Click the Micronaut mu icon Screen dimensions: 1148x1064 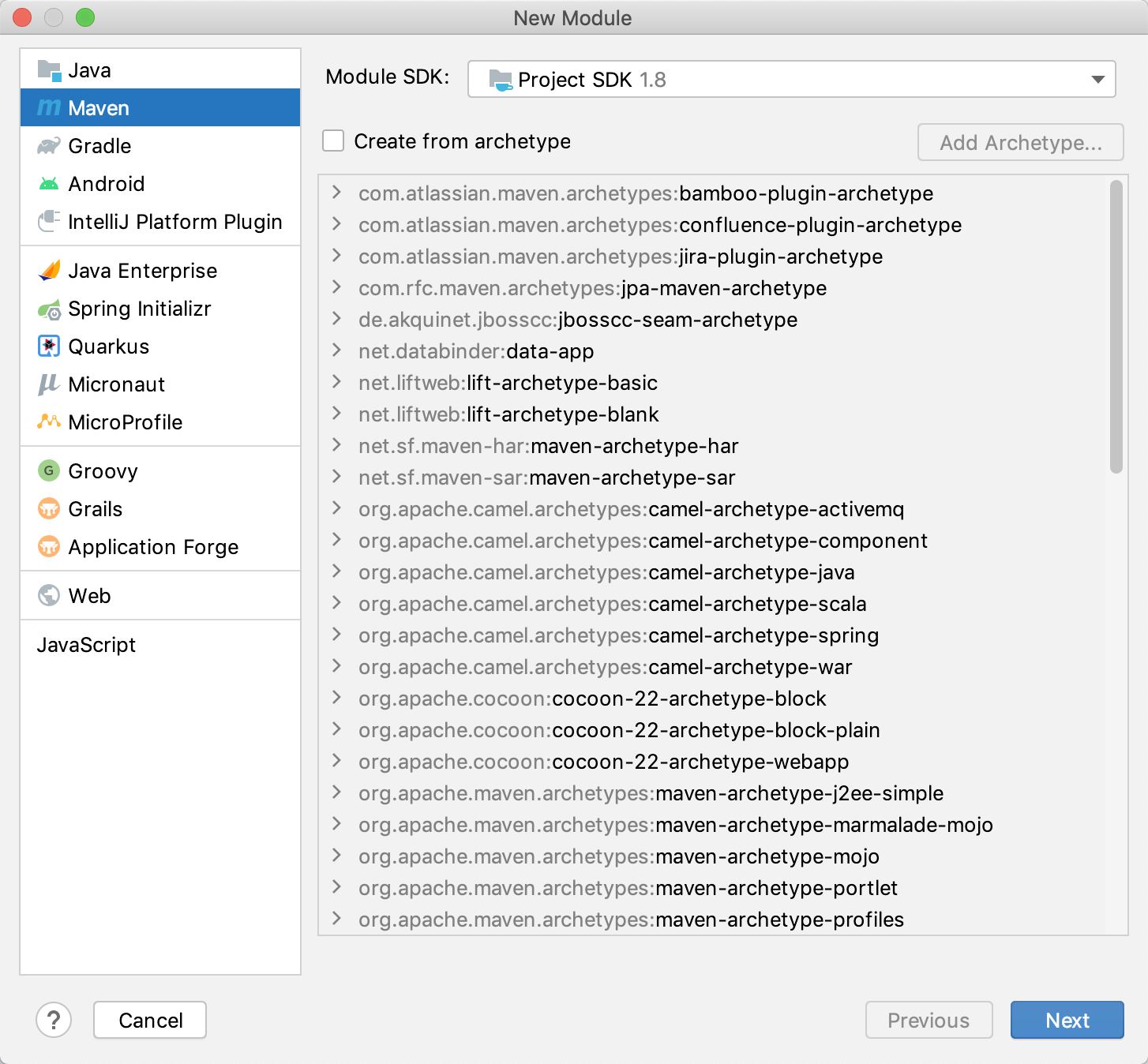tap(49, 384)
